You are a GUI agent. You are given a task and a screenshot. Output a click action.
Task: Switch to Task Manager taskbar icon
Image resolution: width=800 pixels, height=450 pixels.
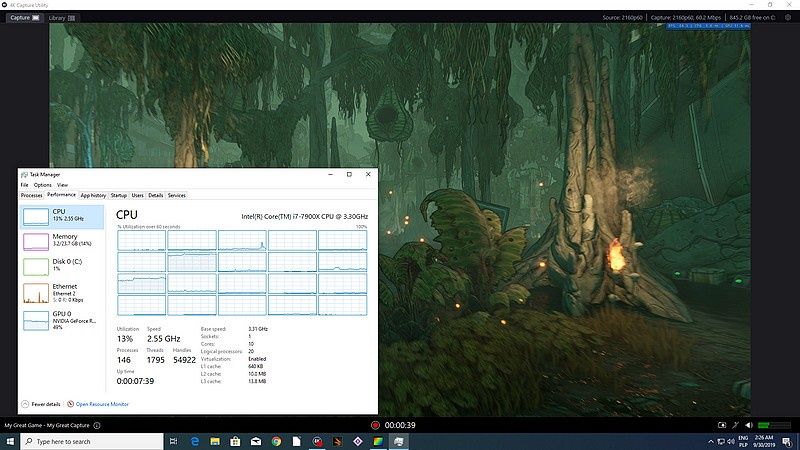[398, 441]
